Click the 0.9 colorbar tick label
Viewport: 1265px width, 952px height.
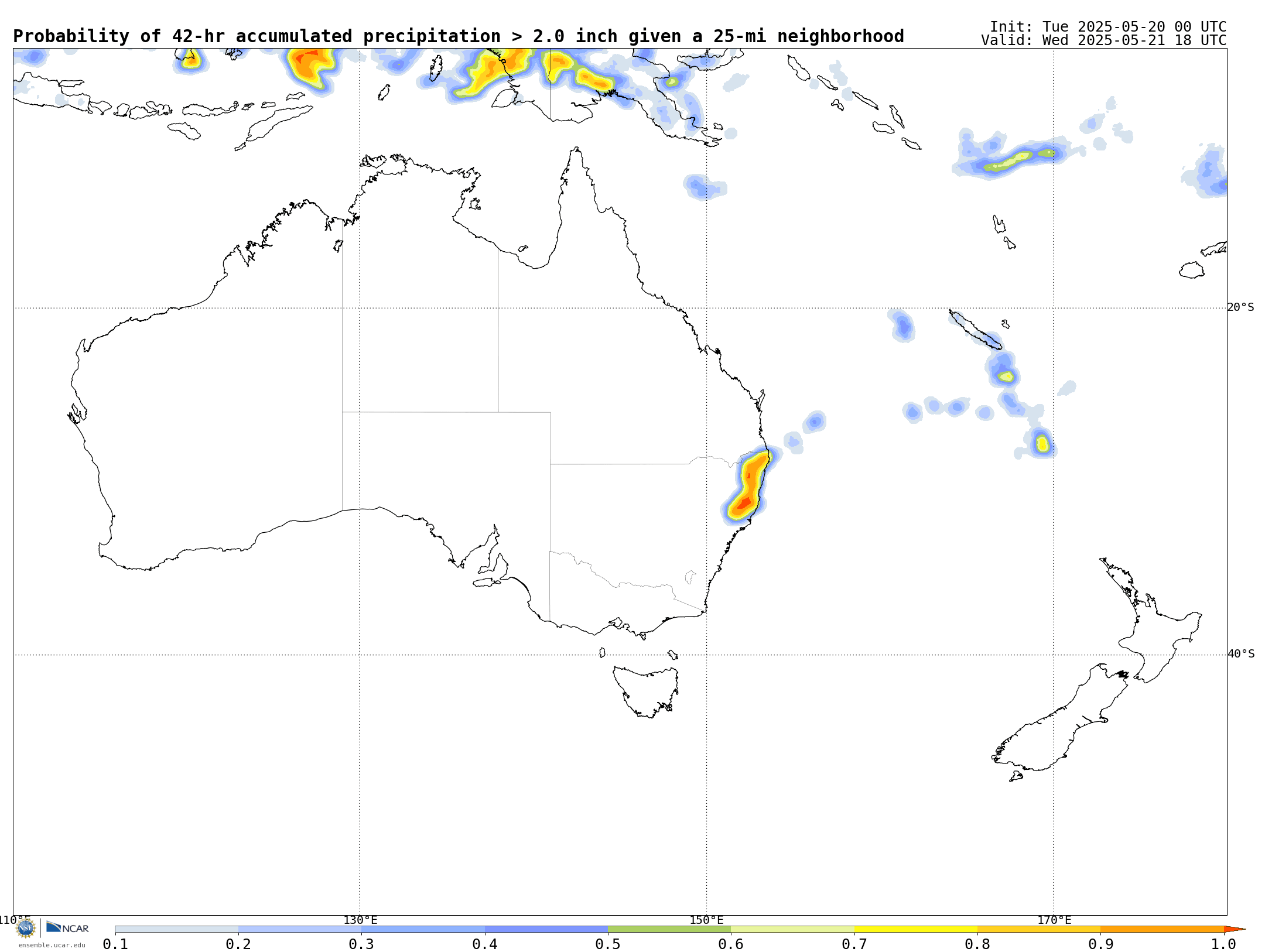[1101, 944]
